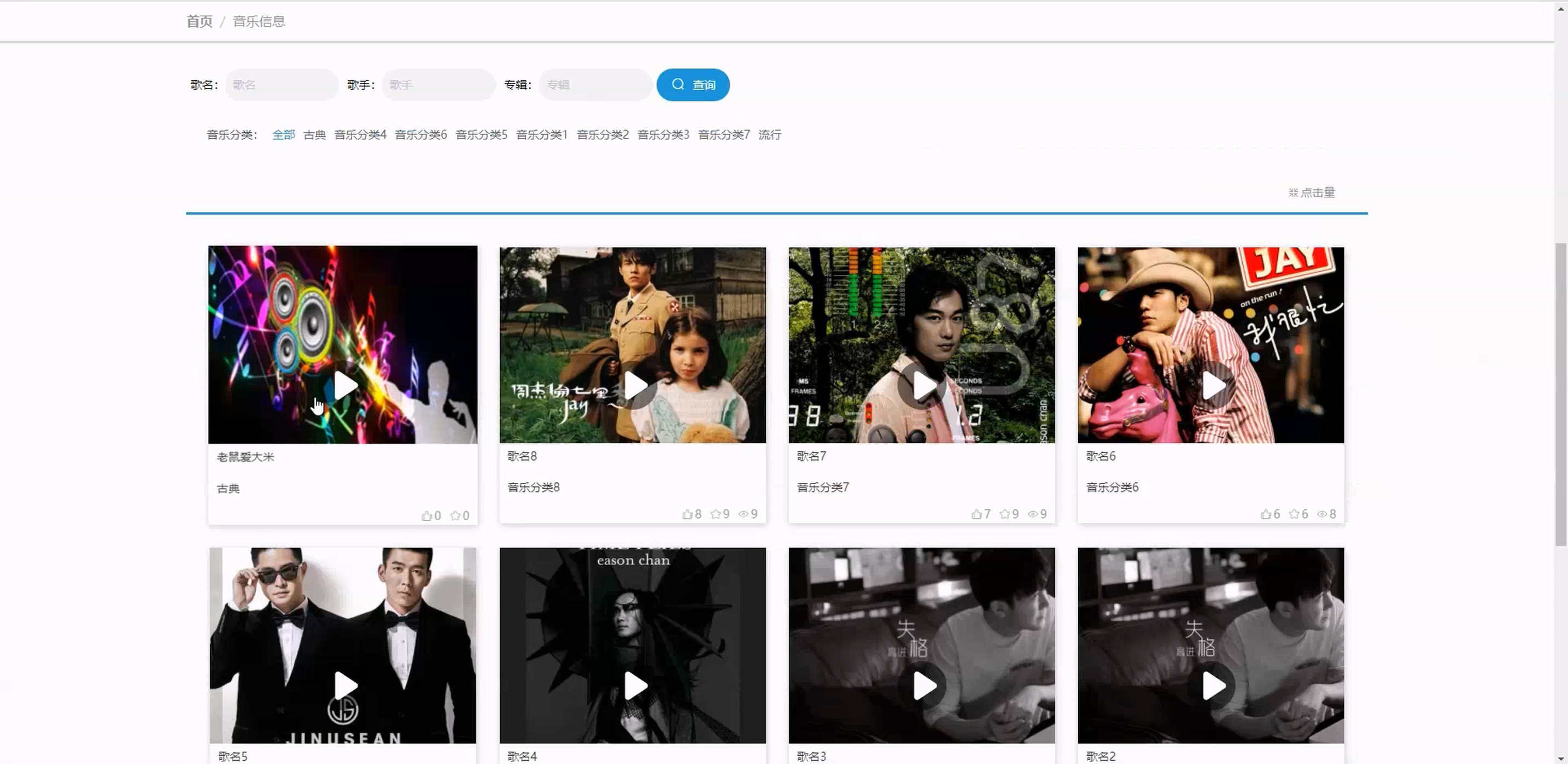The width and height of the screenshot is (1568, 764).
Task: Click the vertical page scrollbar thumb
Action: point(1560,394)
